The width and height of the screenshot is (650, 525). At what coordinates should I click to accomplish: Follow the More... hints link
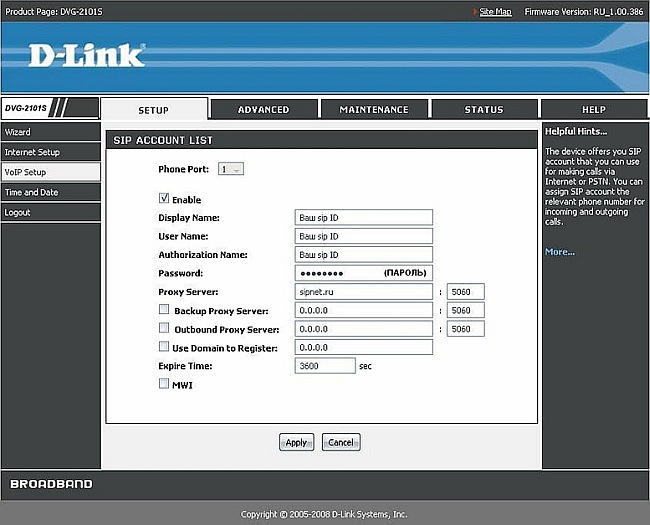(x=560, y=252)
